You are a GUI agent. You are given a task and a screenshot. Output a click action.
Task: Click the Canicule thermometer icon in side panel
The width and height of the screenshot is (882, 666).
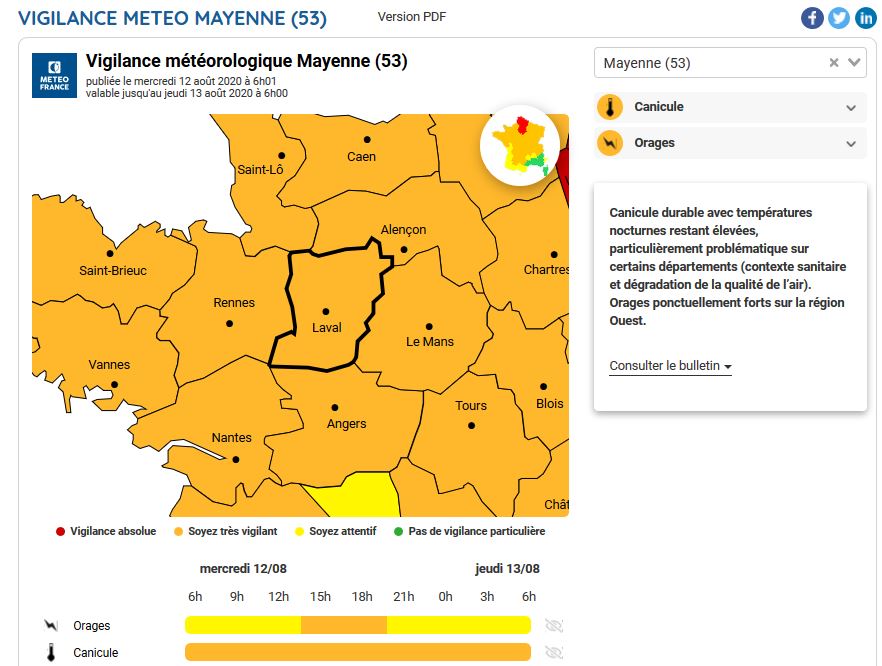pyautogui.click(x=610, y=107)
